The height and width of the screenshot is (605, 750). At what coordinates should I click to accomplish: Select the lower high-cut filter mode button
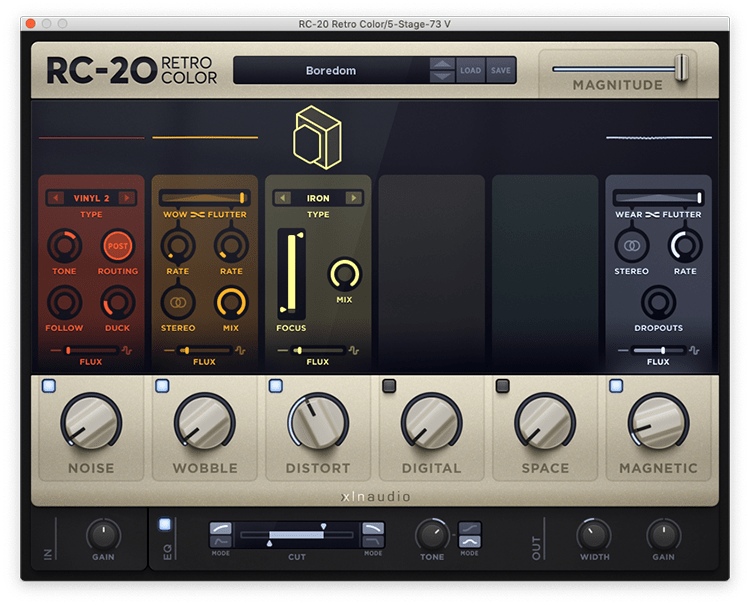pyautogui.click(x=373, y=541)
